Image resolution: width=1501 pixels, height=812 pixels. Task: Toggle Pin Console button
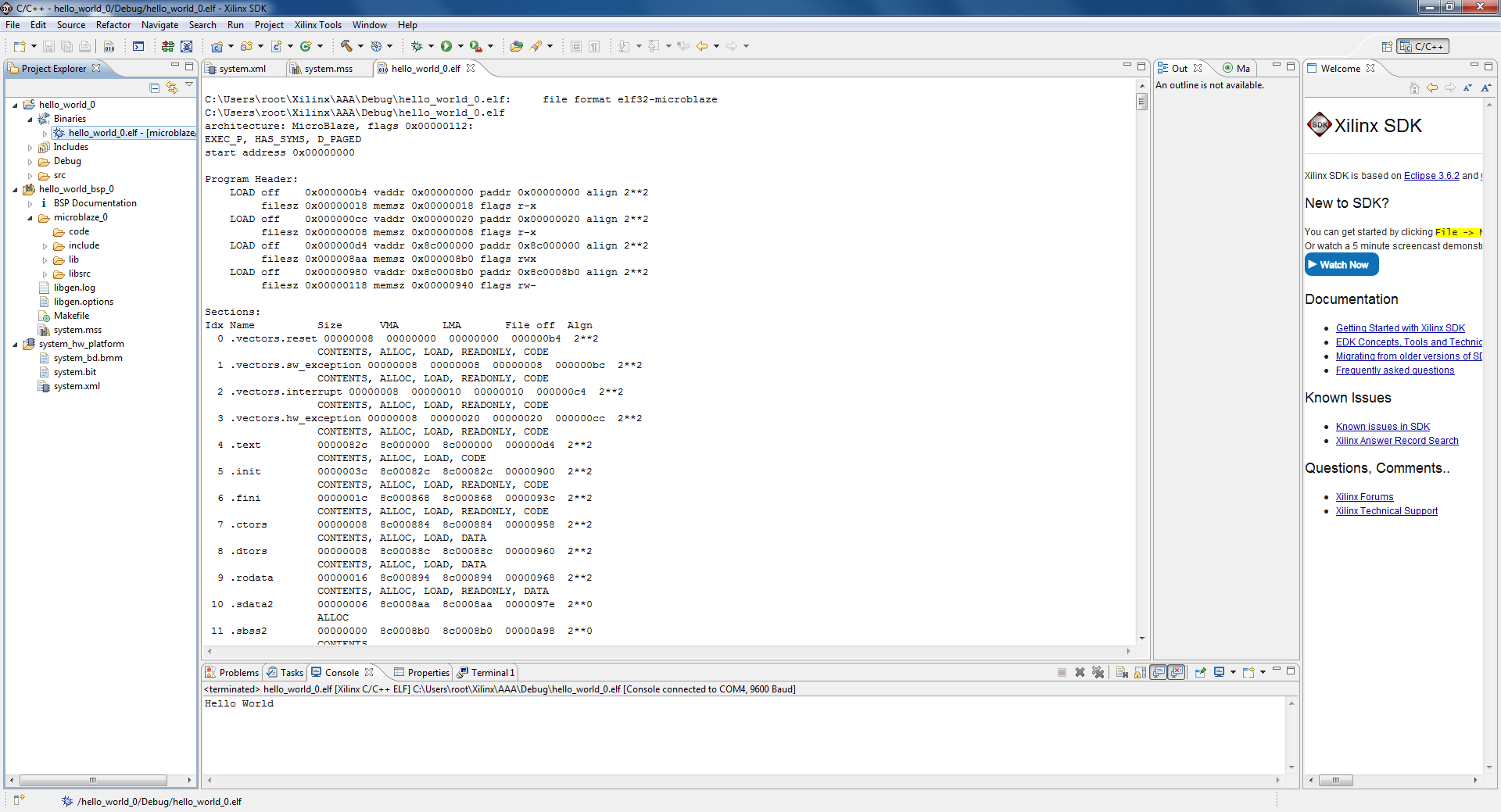point(1200,672)
